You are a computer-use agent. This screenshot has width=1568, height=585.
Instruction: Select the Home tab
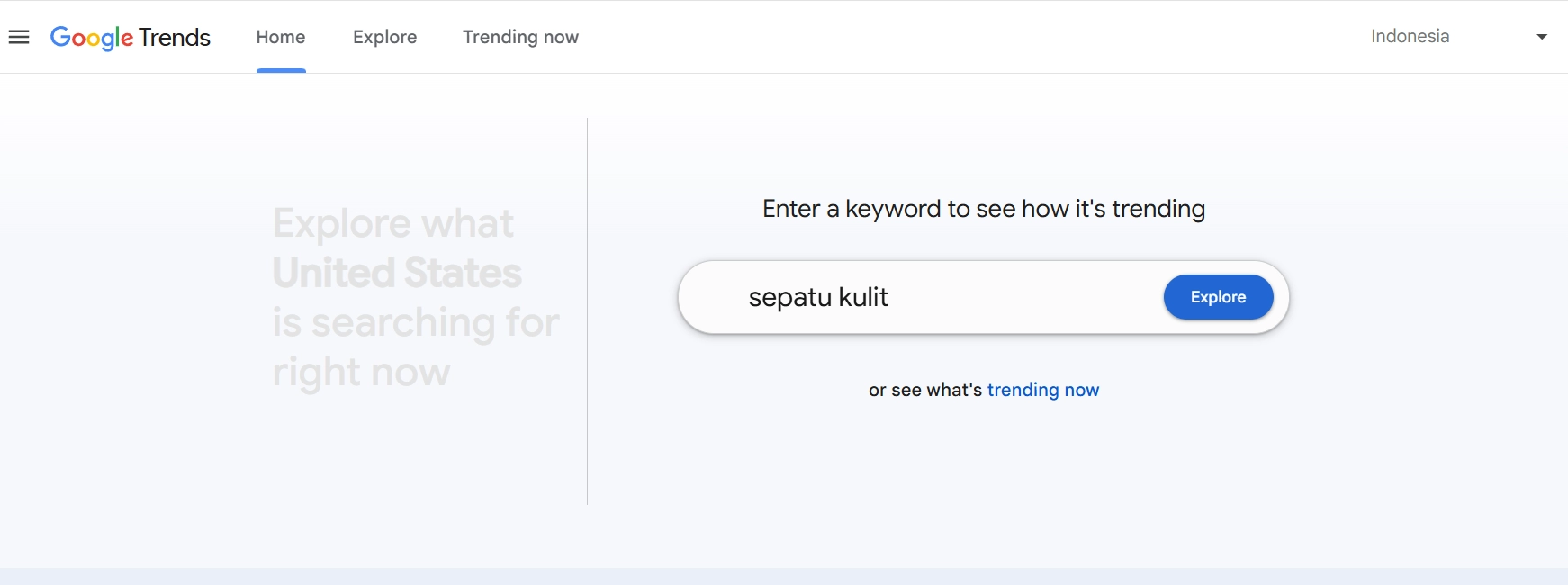pyautogui.click(x=280, y=37)
